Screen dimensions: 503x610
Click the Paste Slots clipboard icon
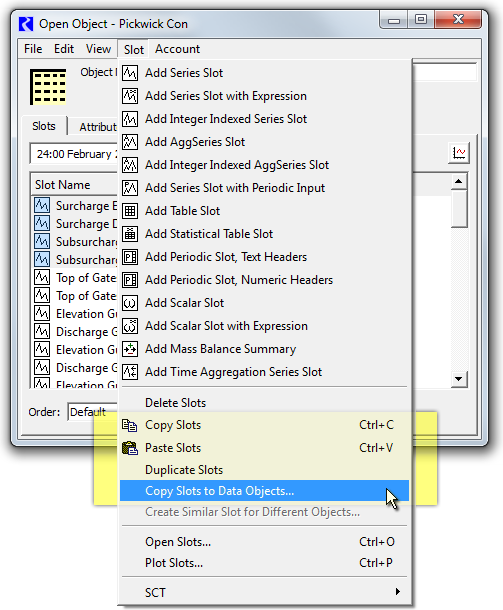click(x=130, y=448)
